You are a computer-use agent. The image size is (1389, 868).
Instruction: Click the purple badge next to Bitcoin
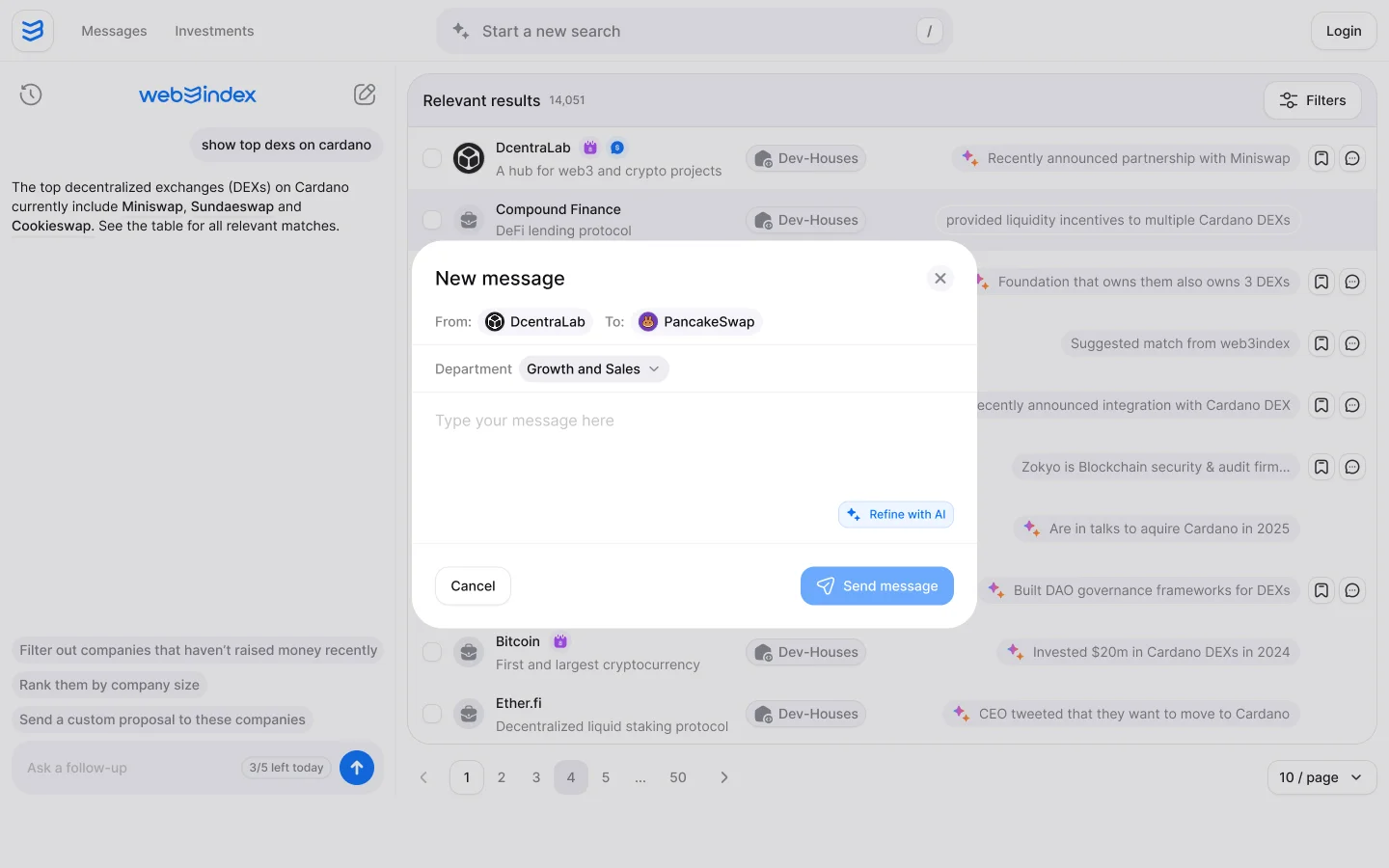pos(560,641)
